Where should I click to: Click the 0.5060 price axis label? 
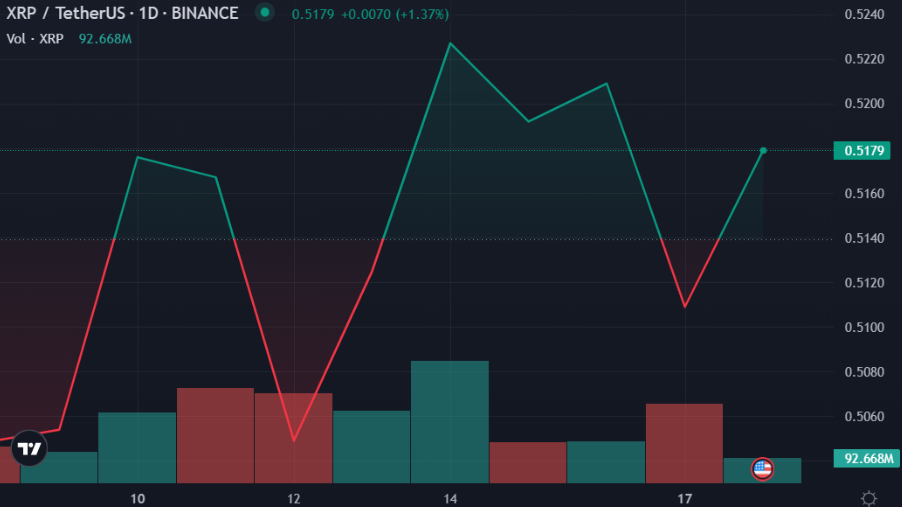tap(864, 417)
